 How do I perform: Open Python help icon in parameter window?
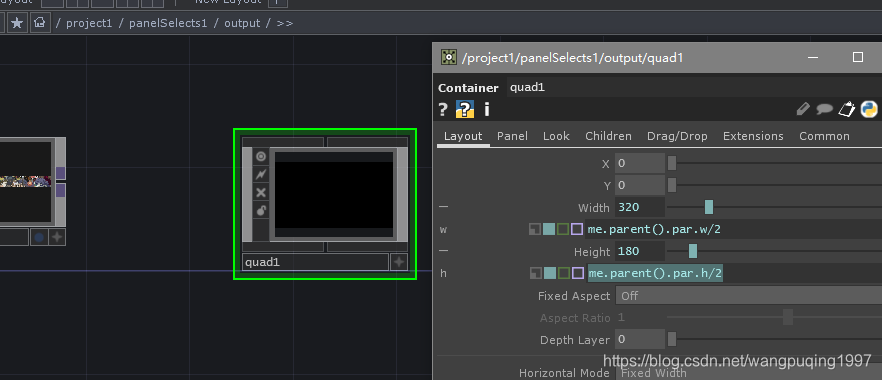pos(465,110)
